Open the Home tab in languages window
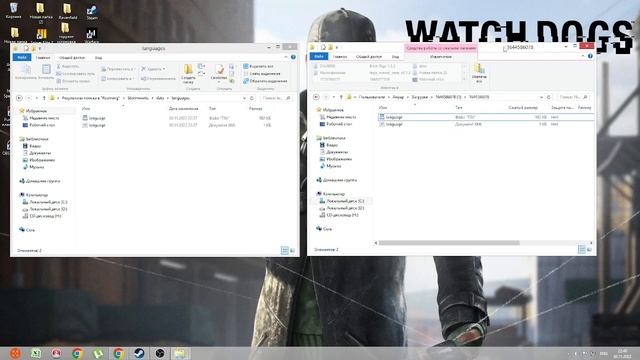 (43, 58)
